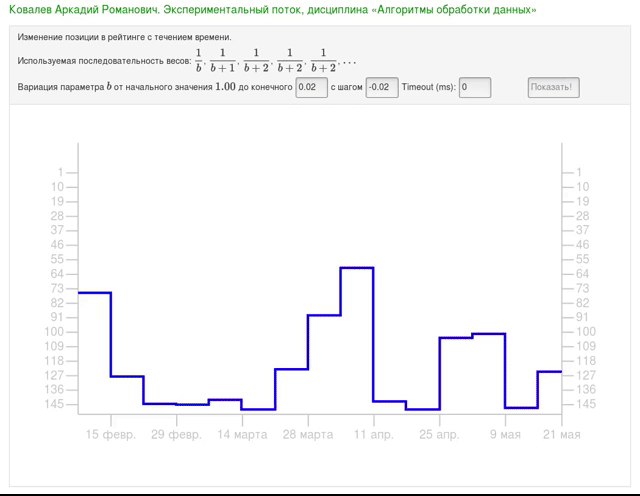
Task: Click the x-axis label 29 февр.
Action: tap(176, 434)
